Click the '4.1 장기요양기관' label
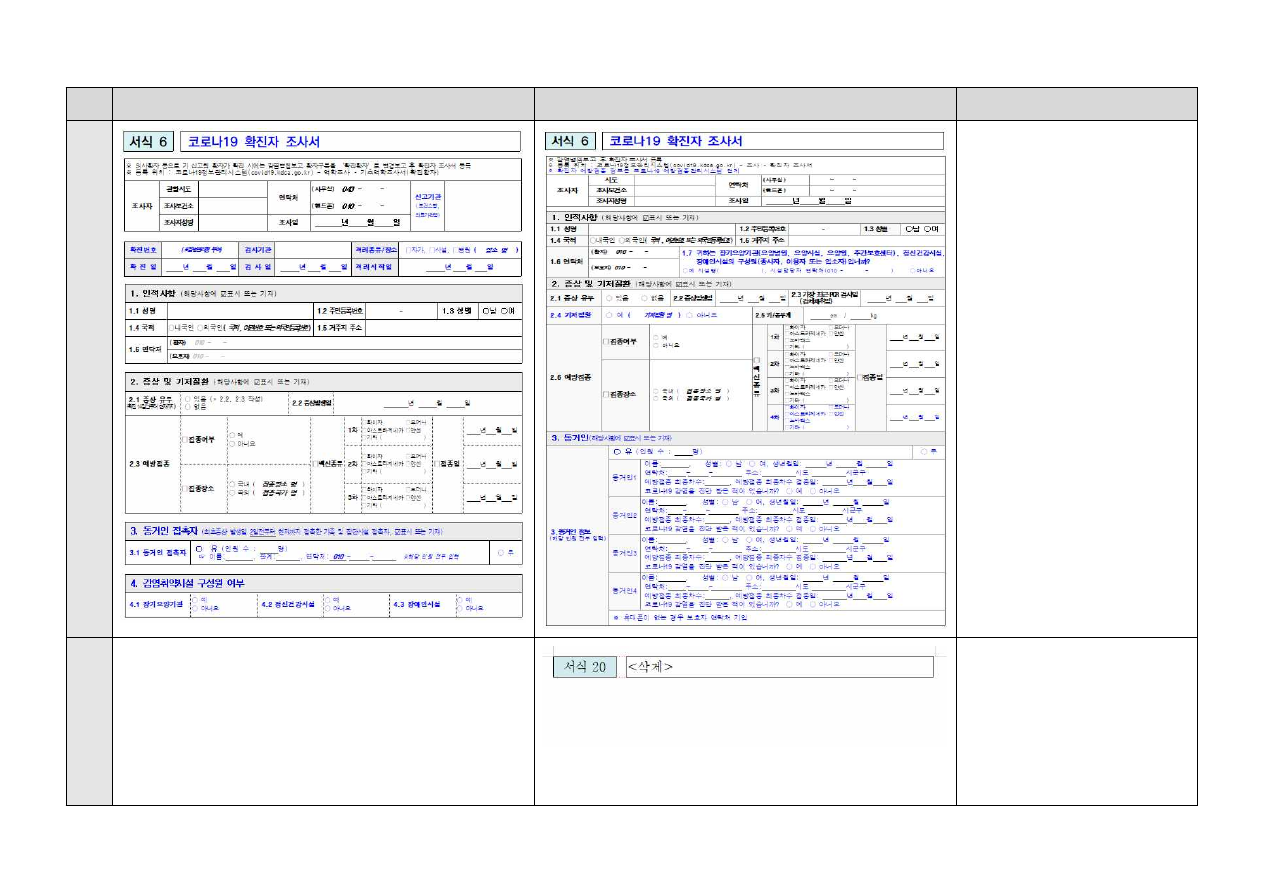 pos(155,604)
